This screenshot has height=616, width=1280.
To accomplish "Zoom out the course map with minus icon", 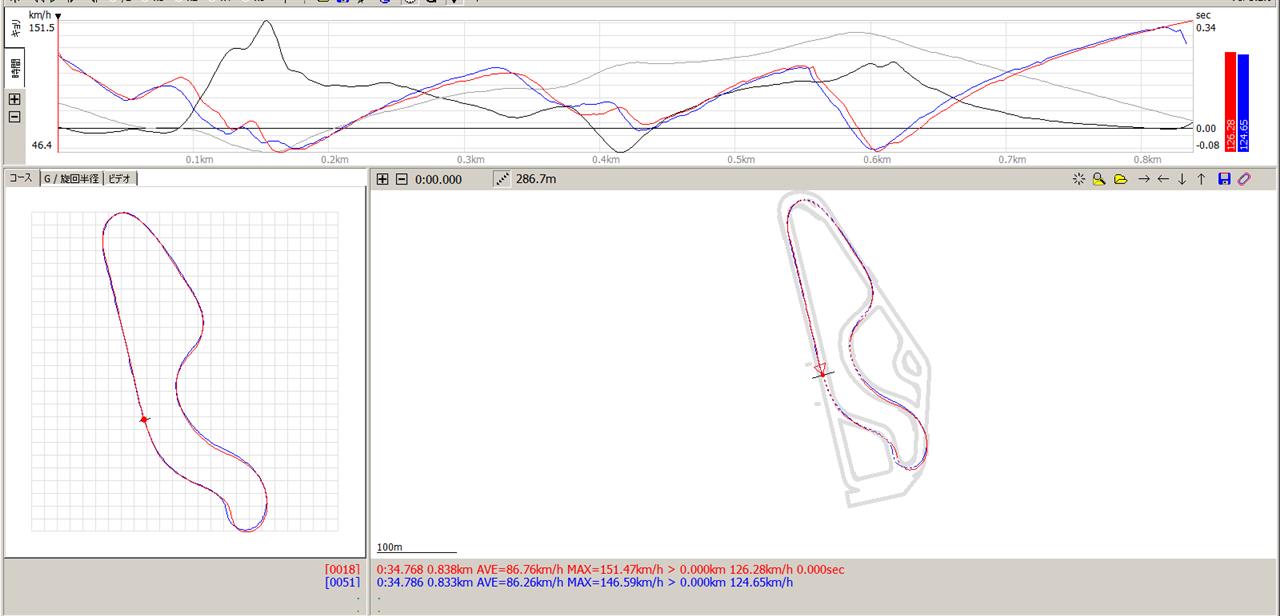I will tap(402, 179).
